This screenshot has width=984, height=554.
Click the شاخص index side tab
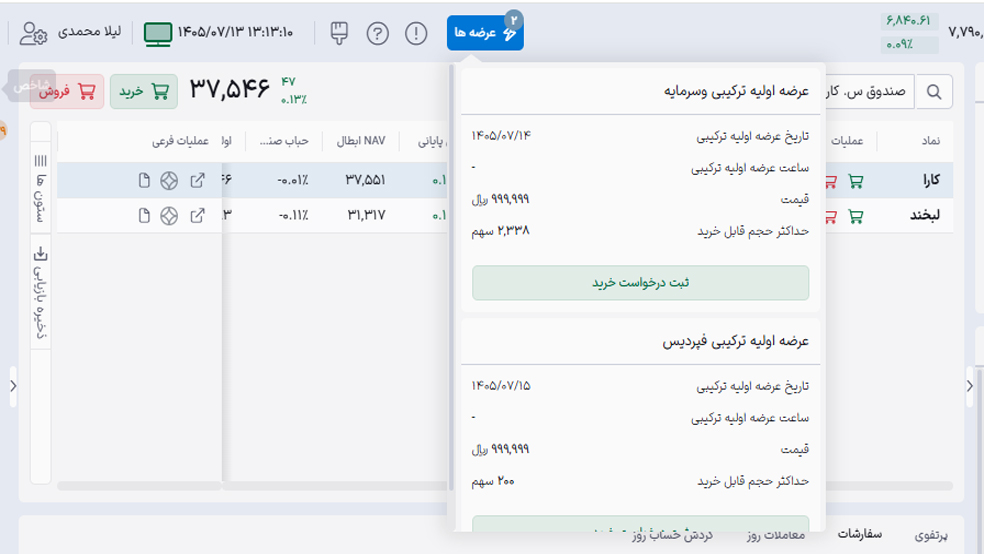click(30, 86)
